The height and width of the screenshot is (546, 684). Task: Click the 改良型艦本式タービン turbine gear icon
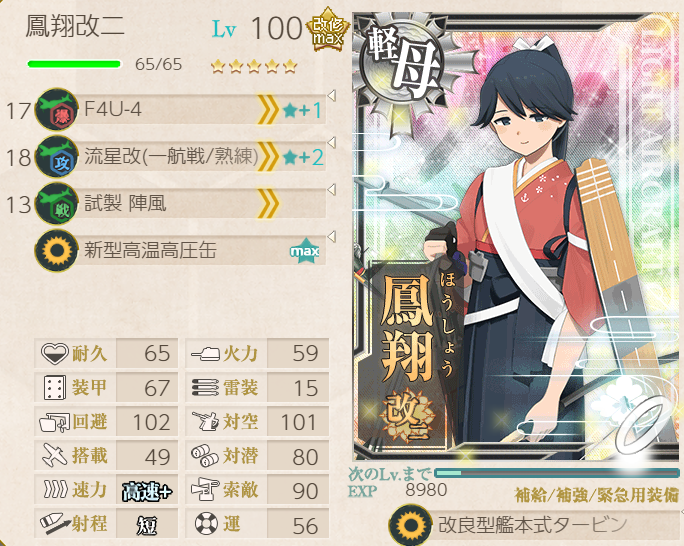point(410,525)
